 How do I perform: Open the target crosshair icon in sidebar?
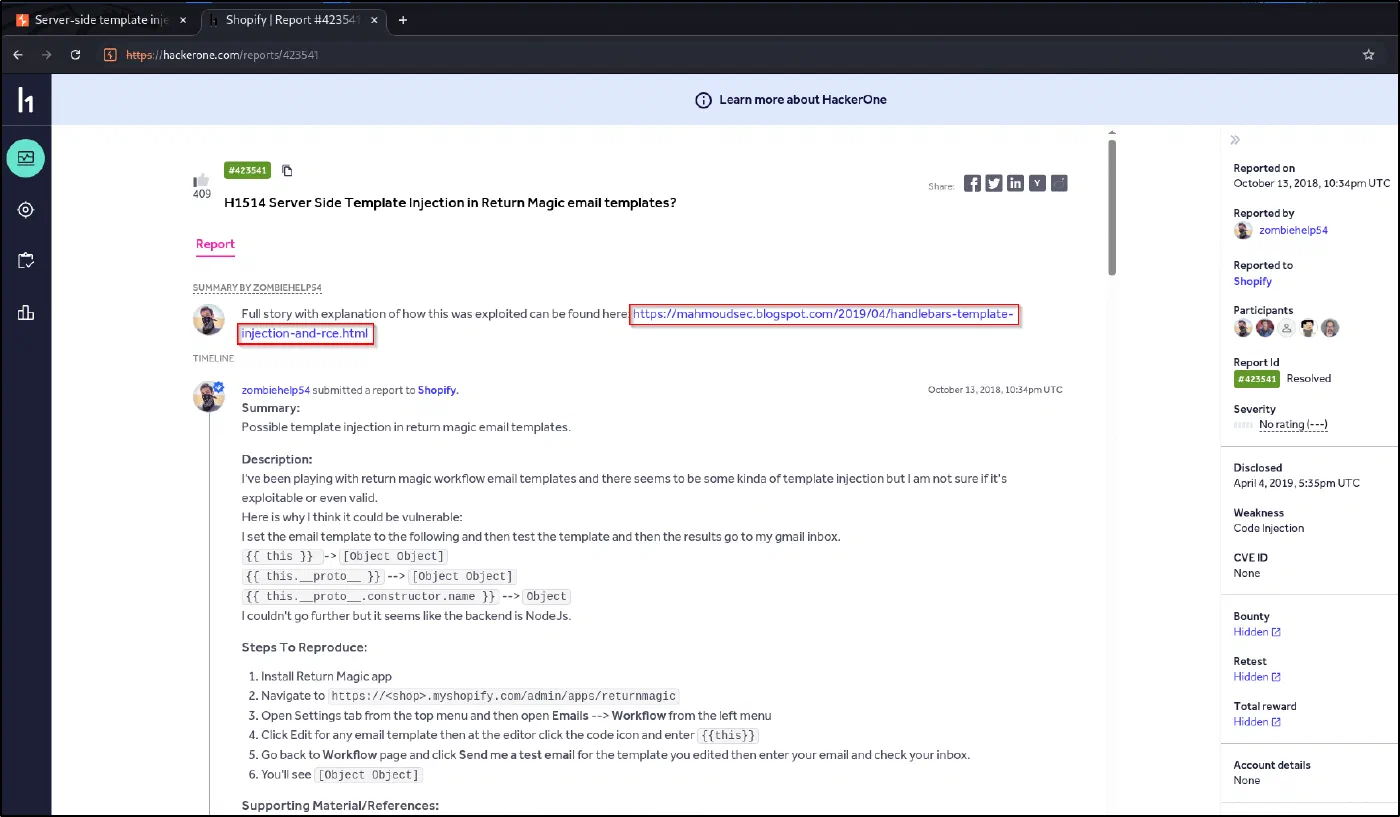26,210
